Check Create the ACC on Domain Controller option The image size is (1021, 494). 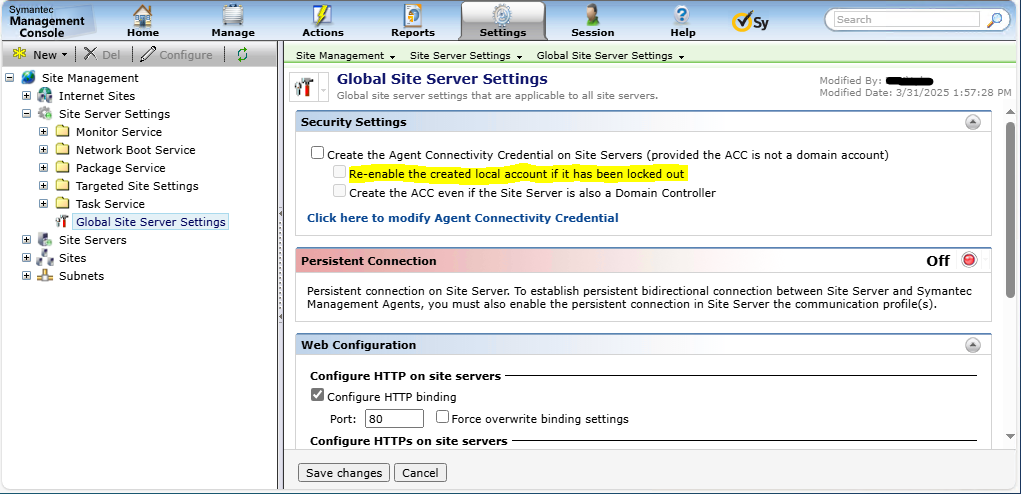(x=339, y=191)
